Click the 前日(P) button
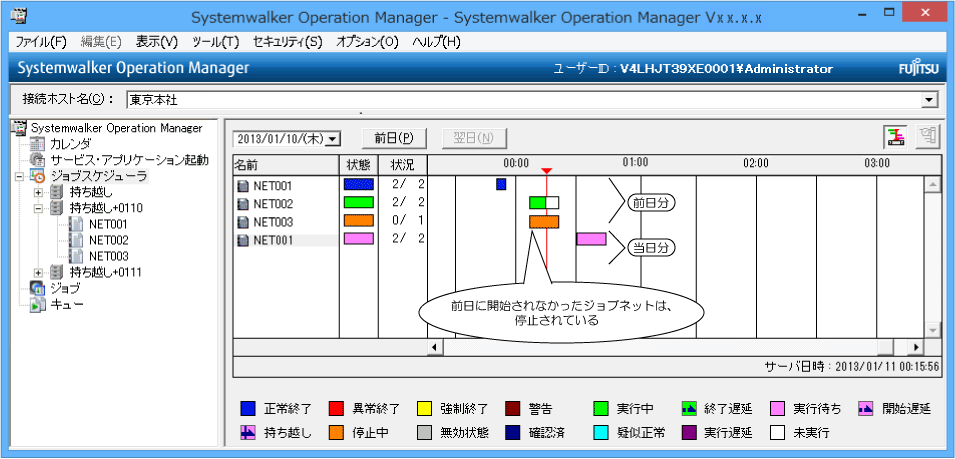The height and width of the screenshot is (459, 955). click(x=394, y=138)
